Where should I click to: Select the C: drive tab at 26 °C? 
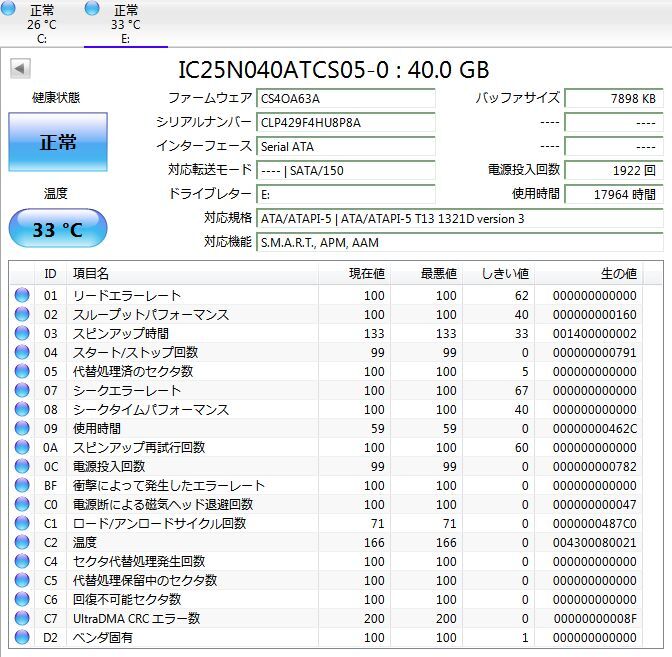coord(42,24)
